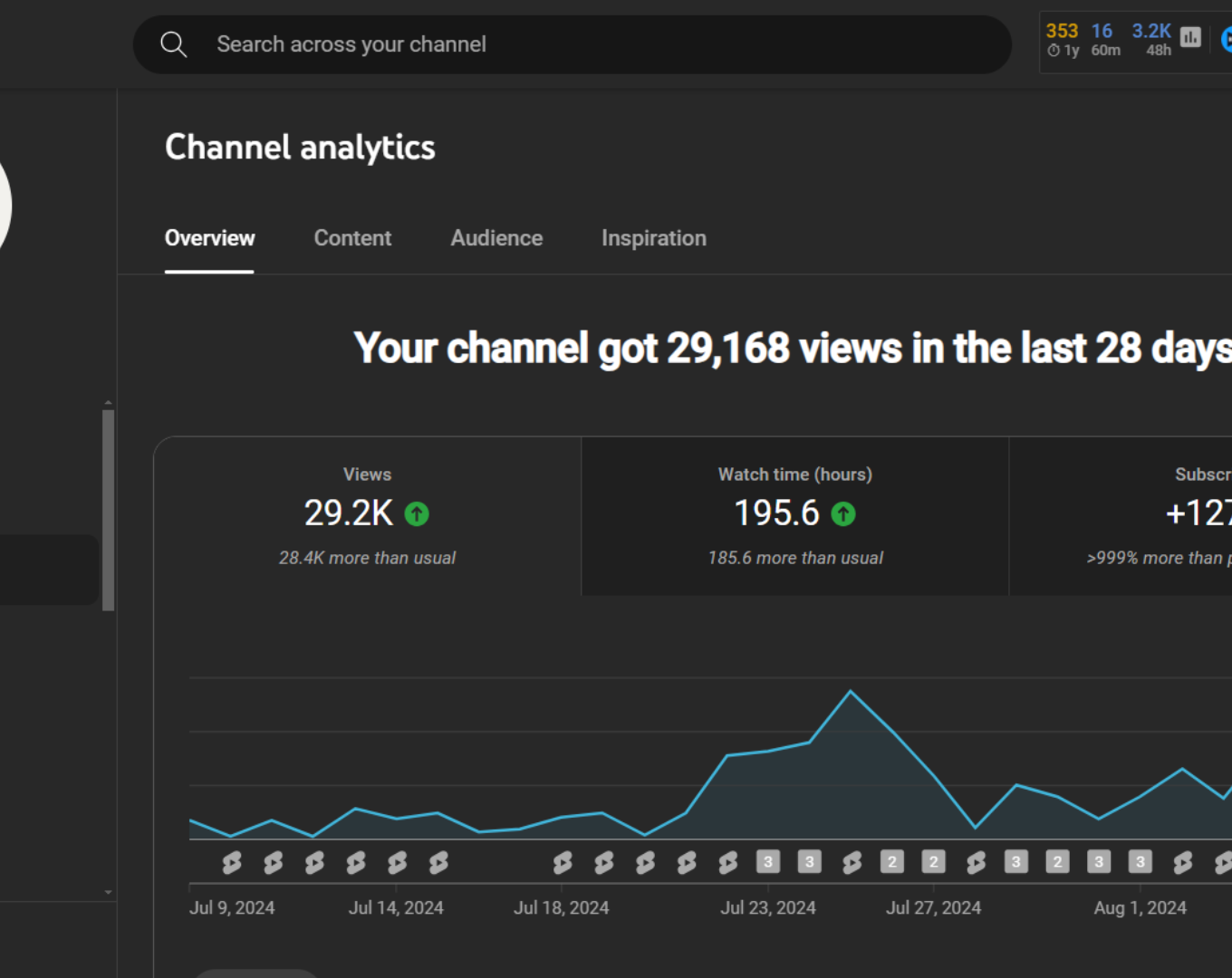Screen dimensions: 1232x978
Task: Click the Jul 18, 2024 axis label
Action: click(562, 907)
